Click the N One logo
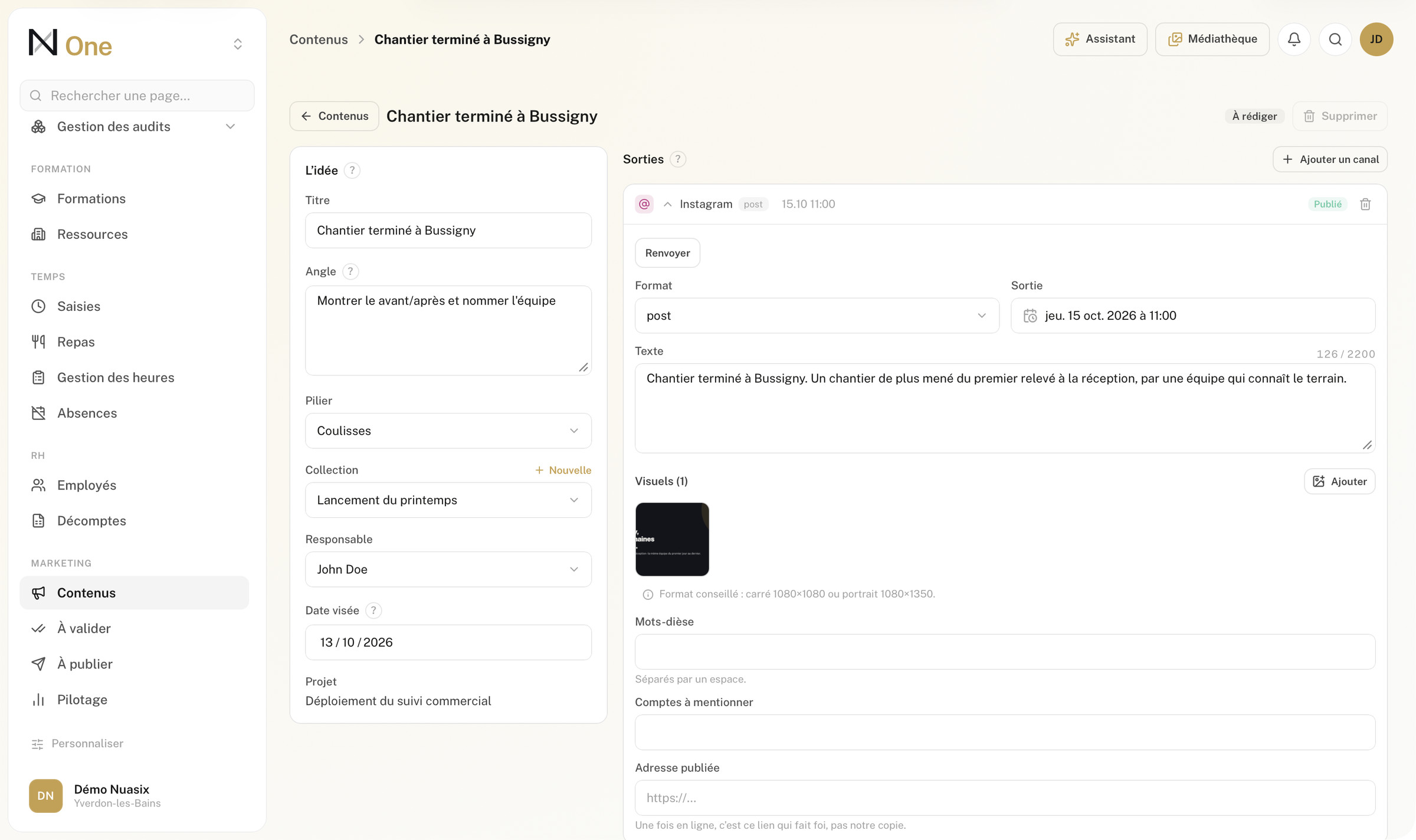The image size is (1416, 840). tap(70, 43)
